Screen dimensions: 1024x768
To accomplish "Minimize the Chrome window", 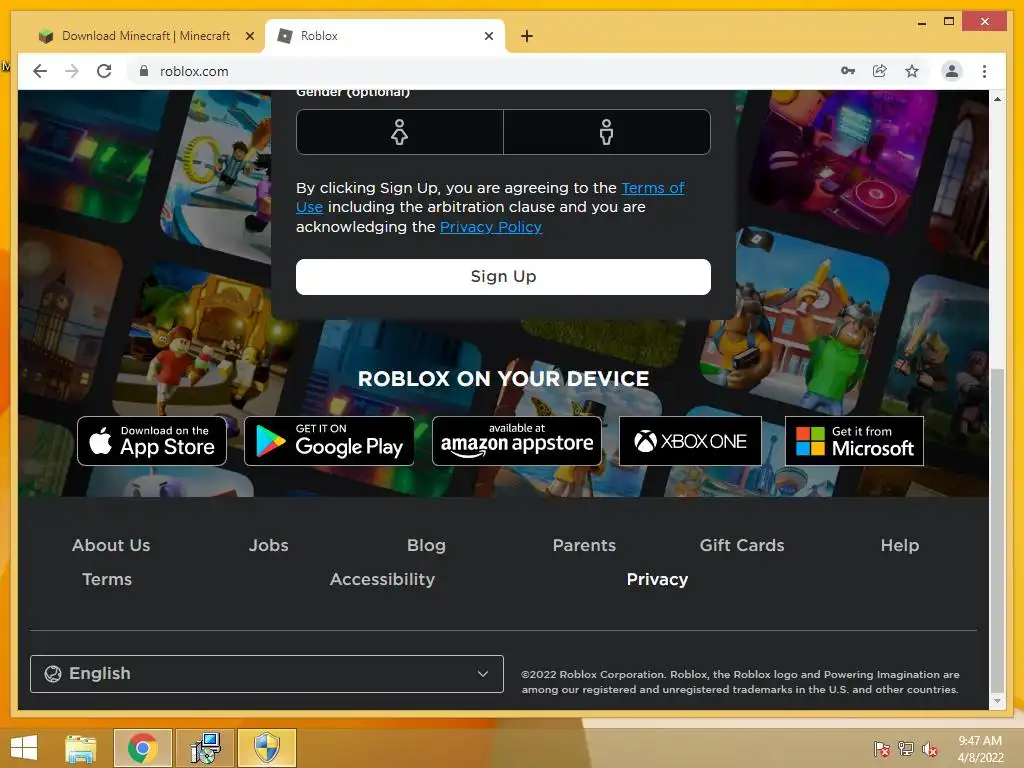I will [x=922, y=22].
